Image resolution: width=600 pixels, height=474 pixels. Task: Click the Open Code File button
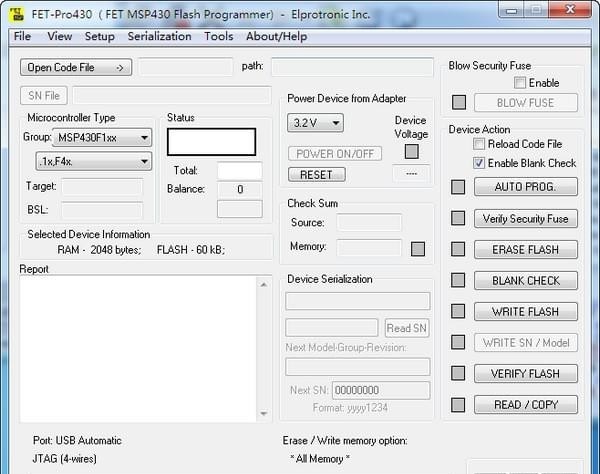pos(76,67)
